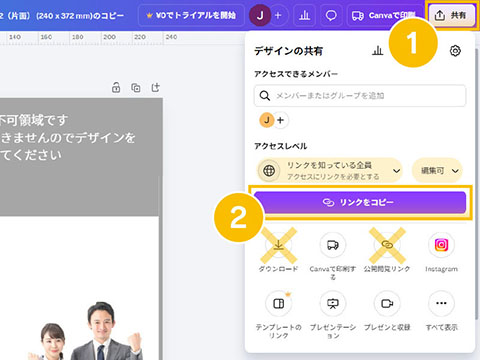Click the リンクをコピー copy link button
480x360 pixels.
click(x=360, y=202)
